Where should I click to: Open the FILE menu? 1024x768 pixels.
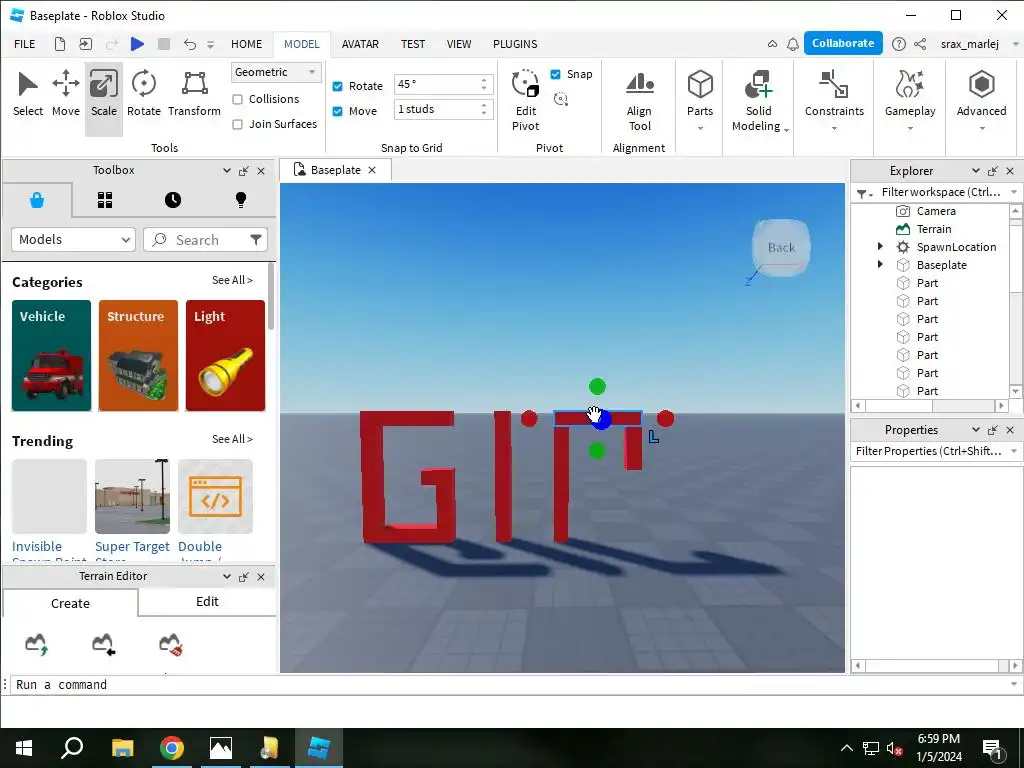[x=25, y=44]
